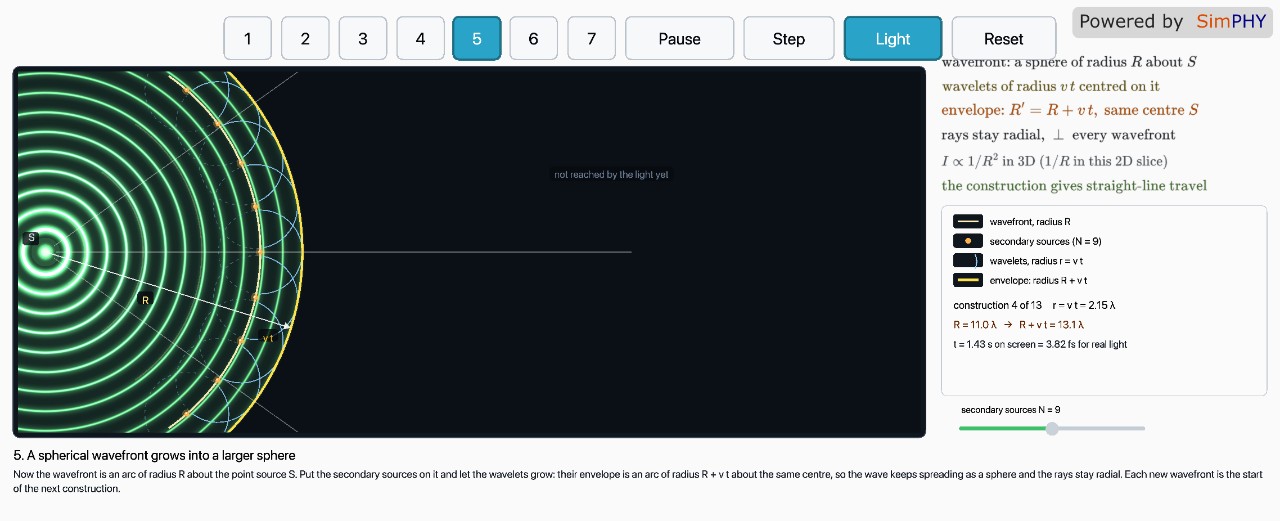Click heading '5. A spherical wavefront grows into a larger sphere'
Screen dimensions: 1280x521
pyautogui.click(x=154, y=455)
